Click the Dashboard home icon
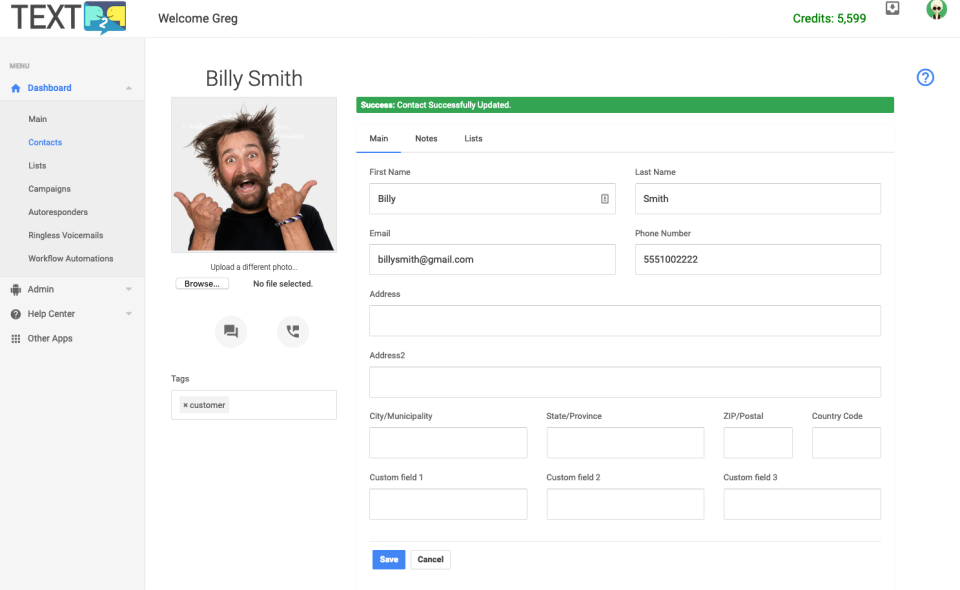 click(16, 88)
